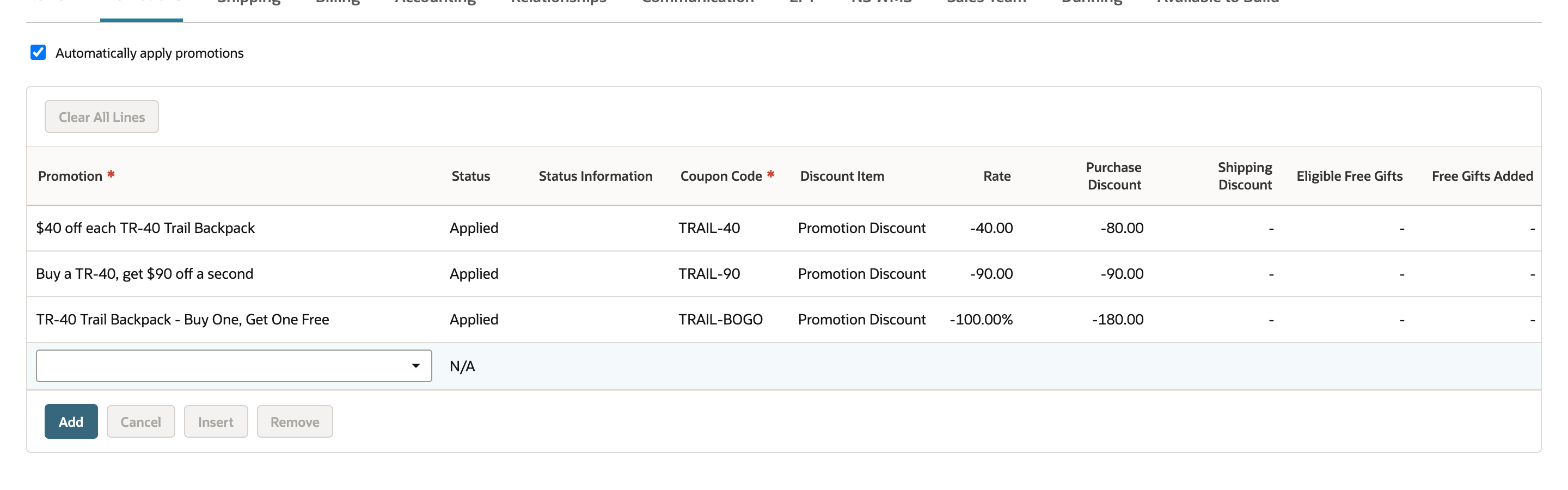
Task: Click Applied status in the TRAIL-BOGO row
Action: (474, 320)
